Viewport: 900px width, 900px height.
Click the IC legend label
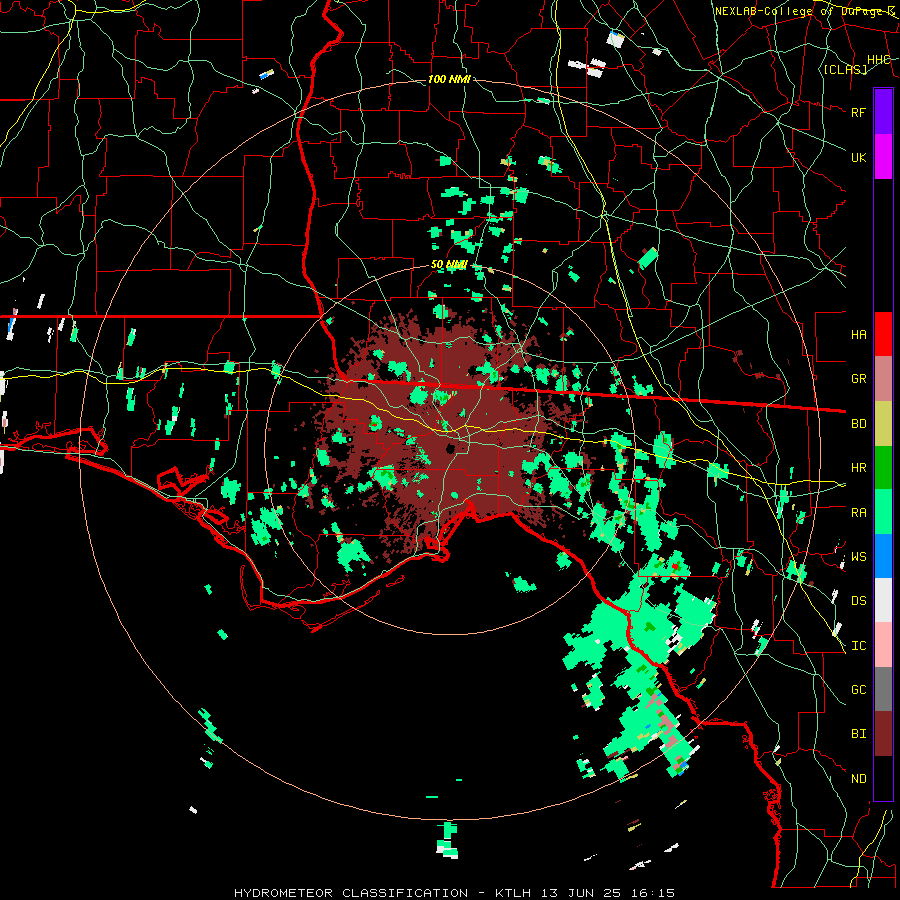coord(858,646)
